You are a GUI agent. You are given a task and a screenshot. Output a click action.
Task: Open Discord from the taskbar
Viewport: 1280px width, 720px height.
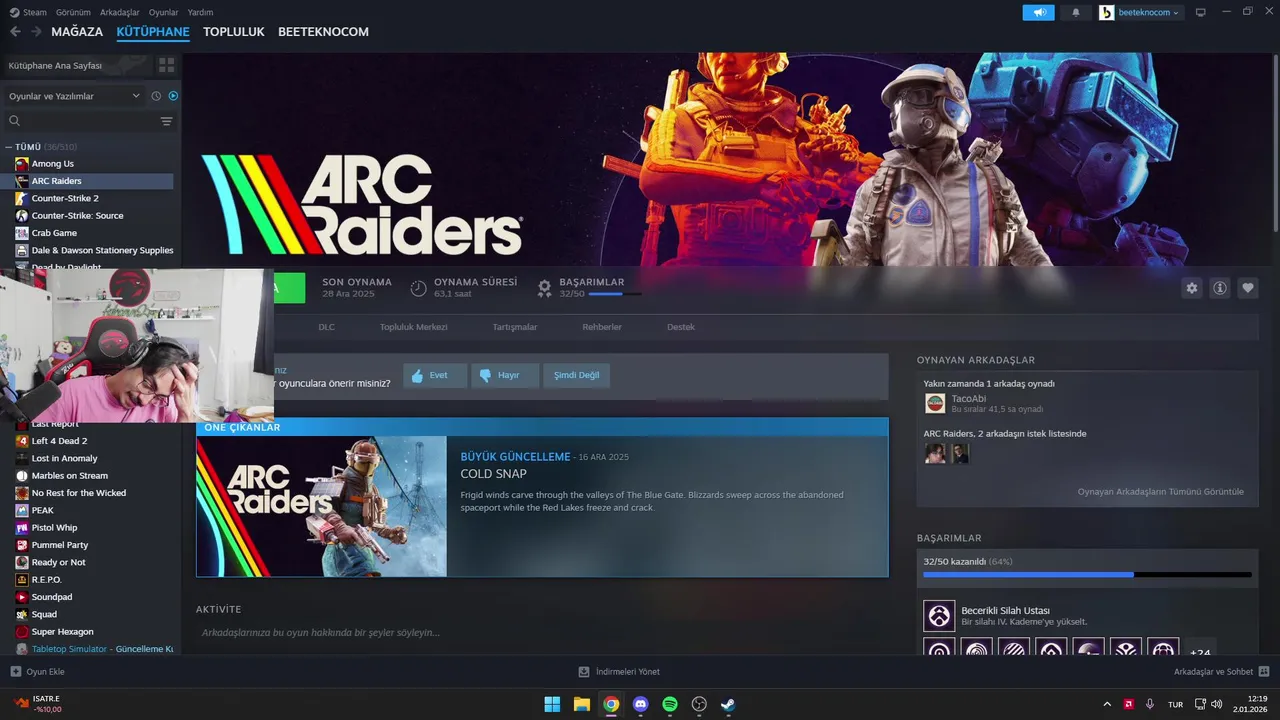click(x=641, y=704)
